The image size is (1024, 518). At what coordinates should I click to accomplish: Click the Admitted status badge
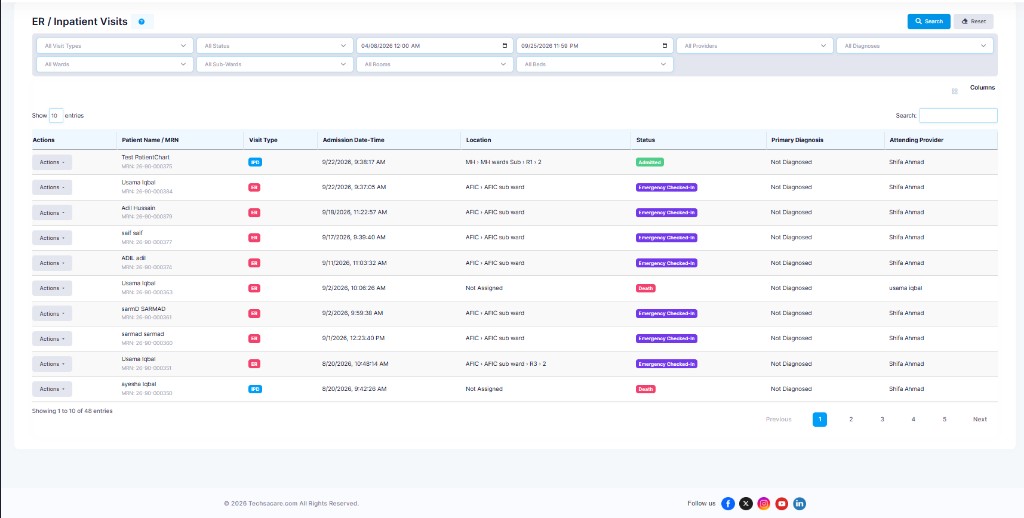[650, 162]
